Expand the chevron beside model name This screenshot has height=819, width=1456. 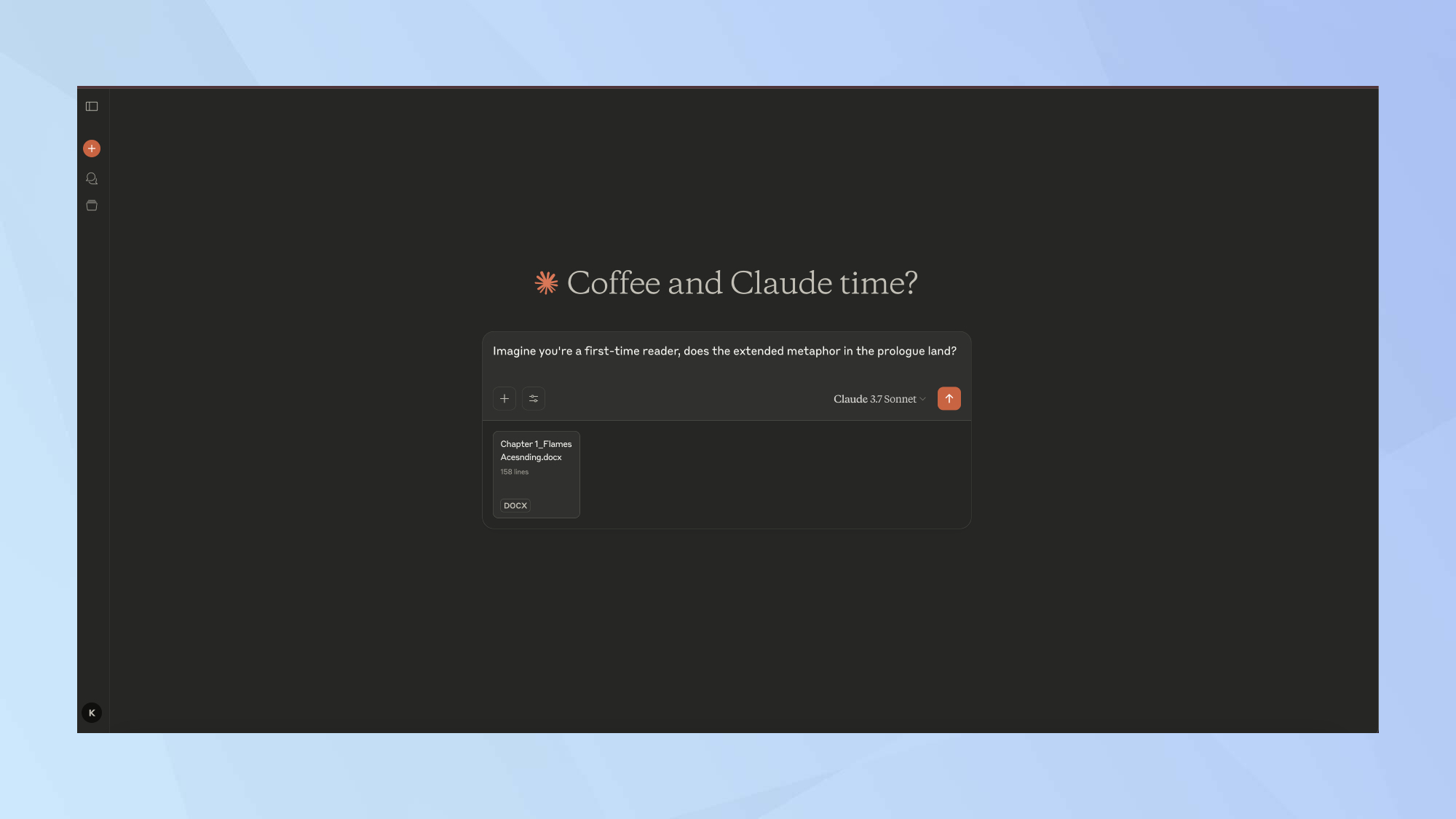tap(923, 399)
